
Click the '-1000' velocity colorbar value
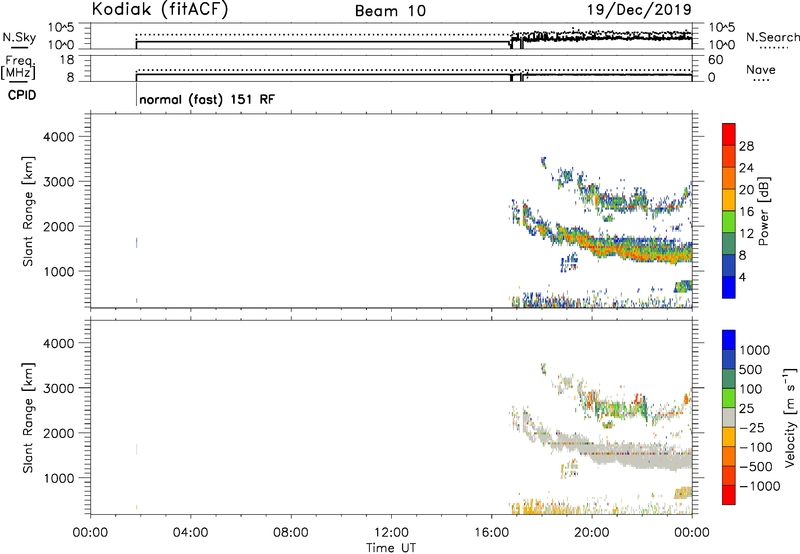(x=759, y=486)
